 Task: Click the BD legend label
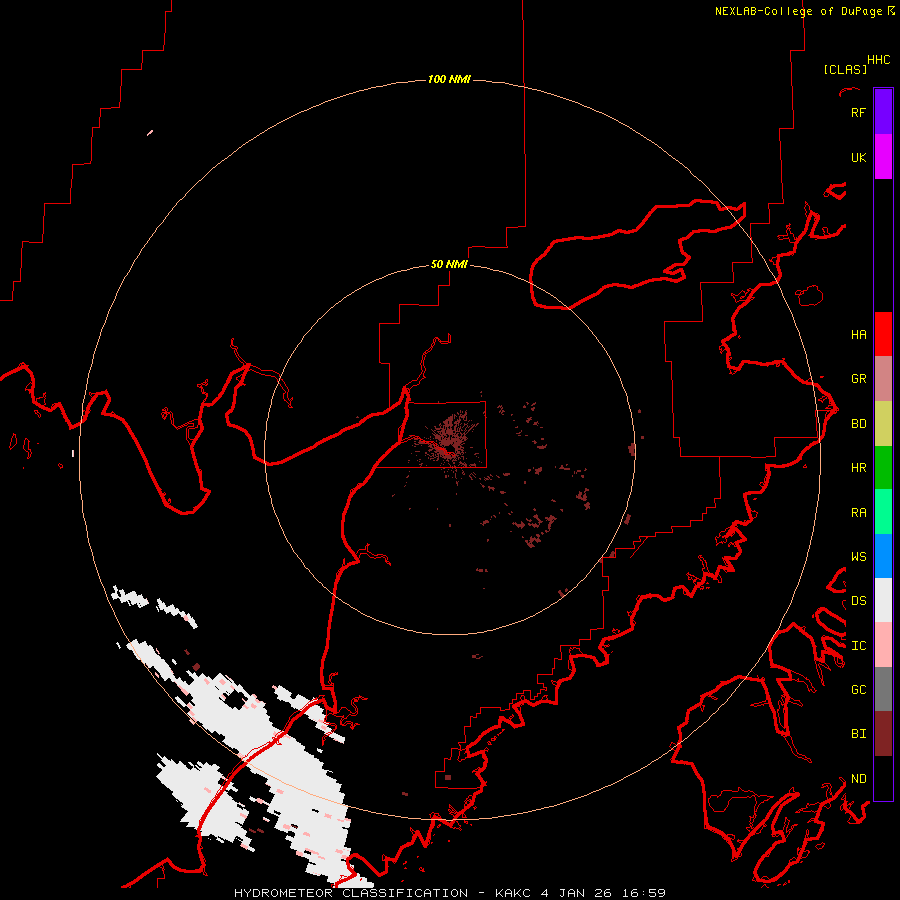click(858, 424)
